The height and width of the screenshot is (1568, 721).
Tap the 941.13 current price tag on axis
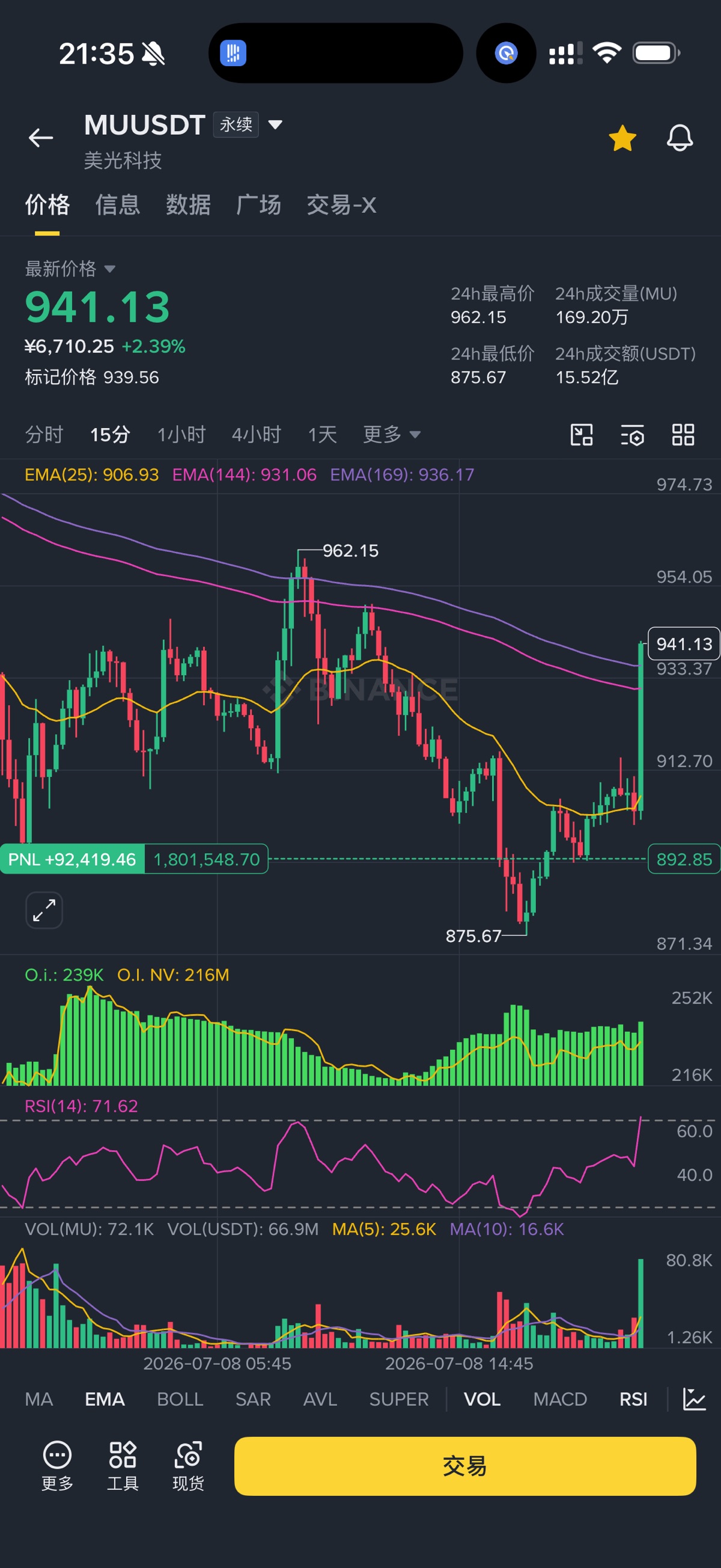(684, 643)
